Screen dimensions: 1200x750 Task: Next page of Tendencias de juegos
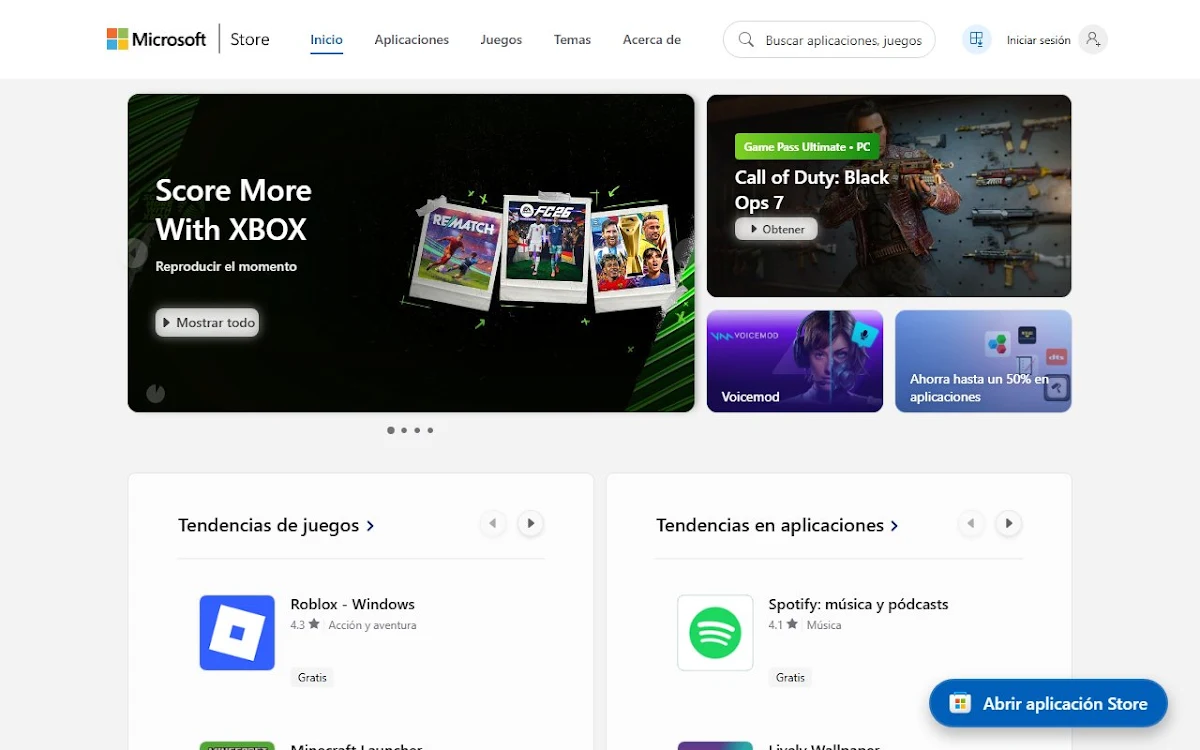pyautogui.click(x=531, y=523)
